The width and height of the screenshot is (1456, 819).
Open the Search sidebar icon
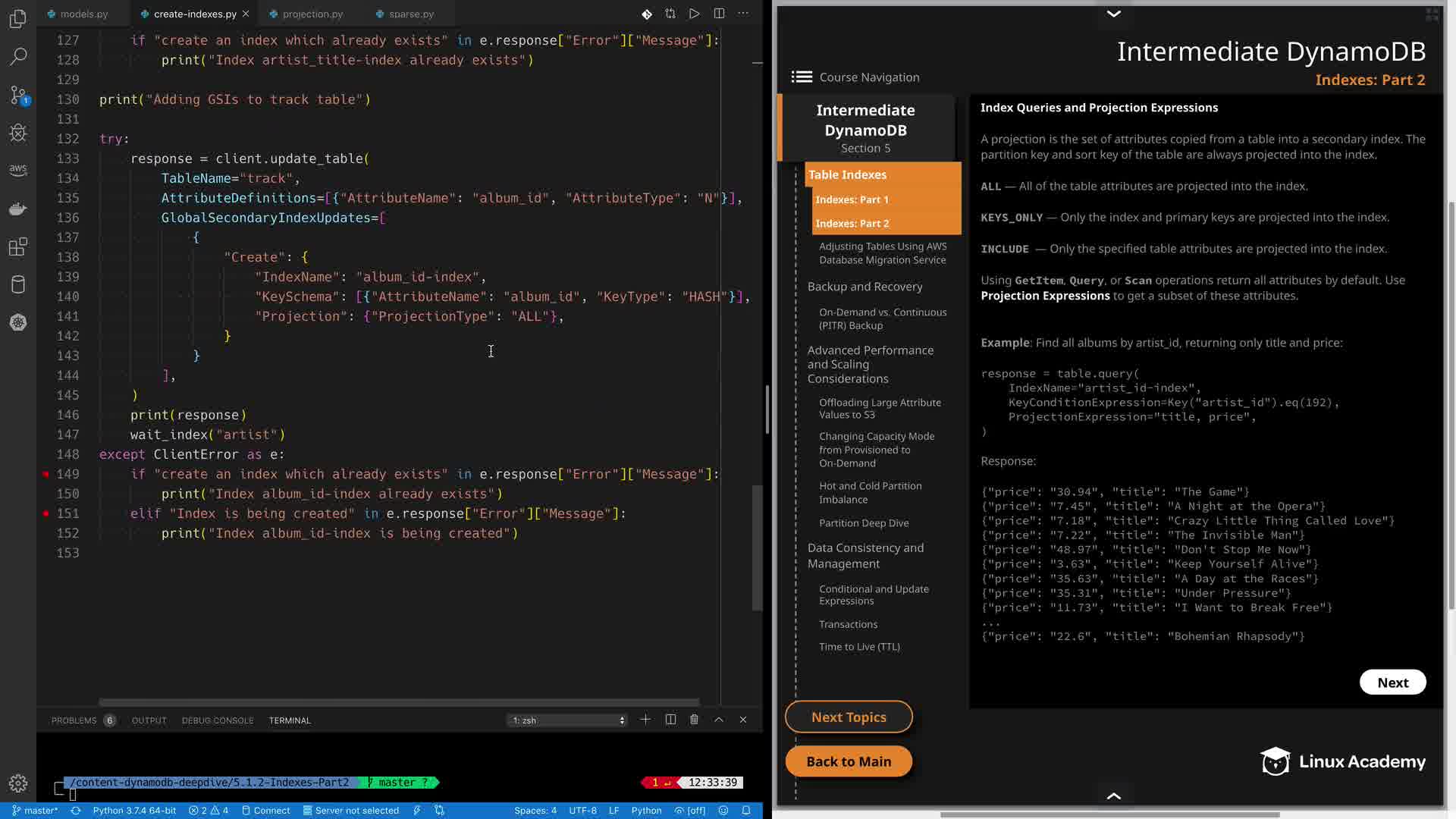pyautogui.click(x=18, y=56)
